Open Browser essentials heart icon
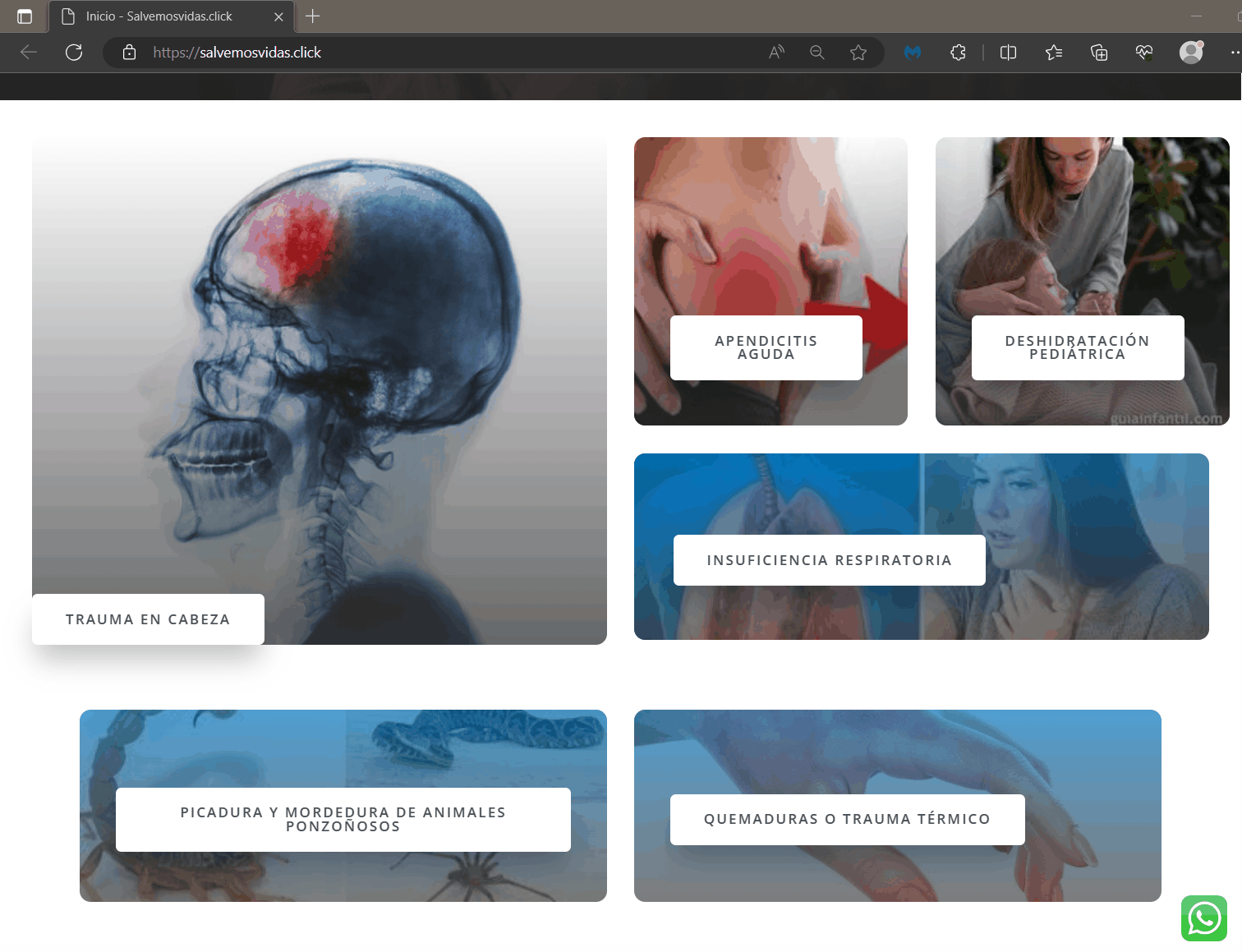 tap(1144, 53)
